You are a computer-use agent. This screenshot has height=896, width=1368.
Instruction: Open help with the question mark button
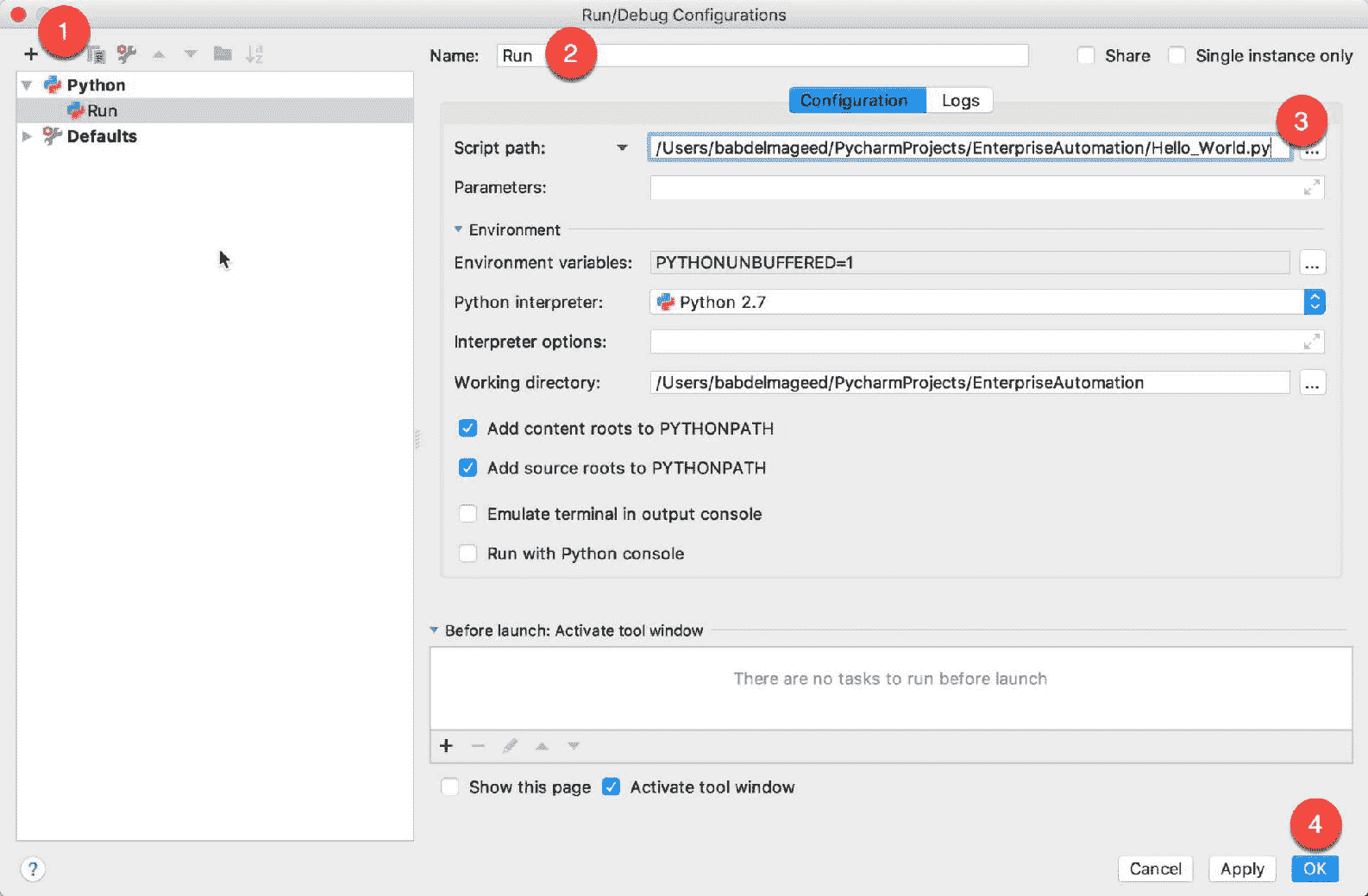(x=33, y=868)
